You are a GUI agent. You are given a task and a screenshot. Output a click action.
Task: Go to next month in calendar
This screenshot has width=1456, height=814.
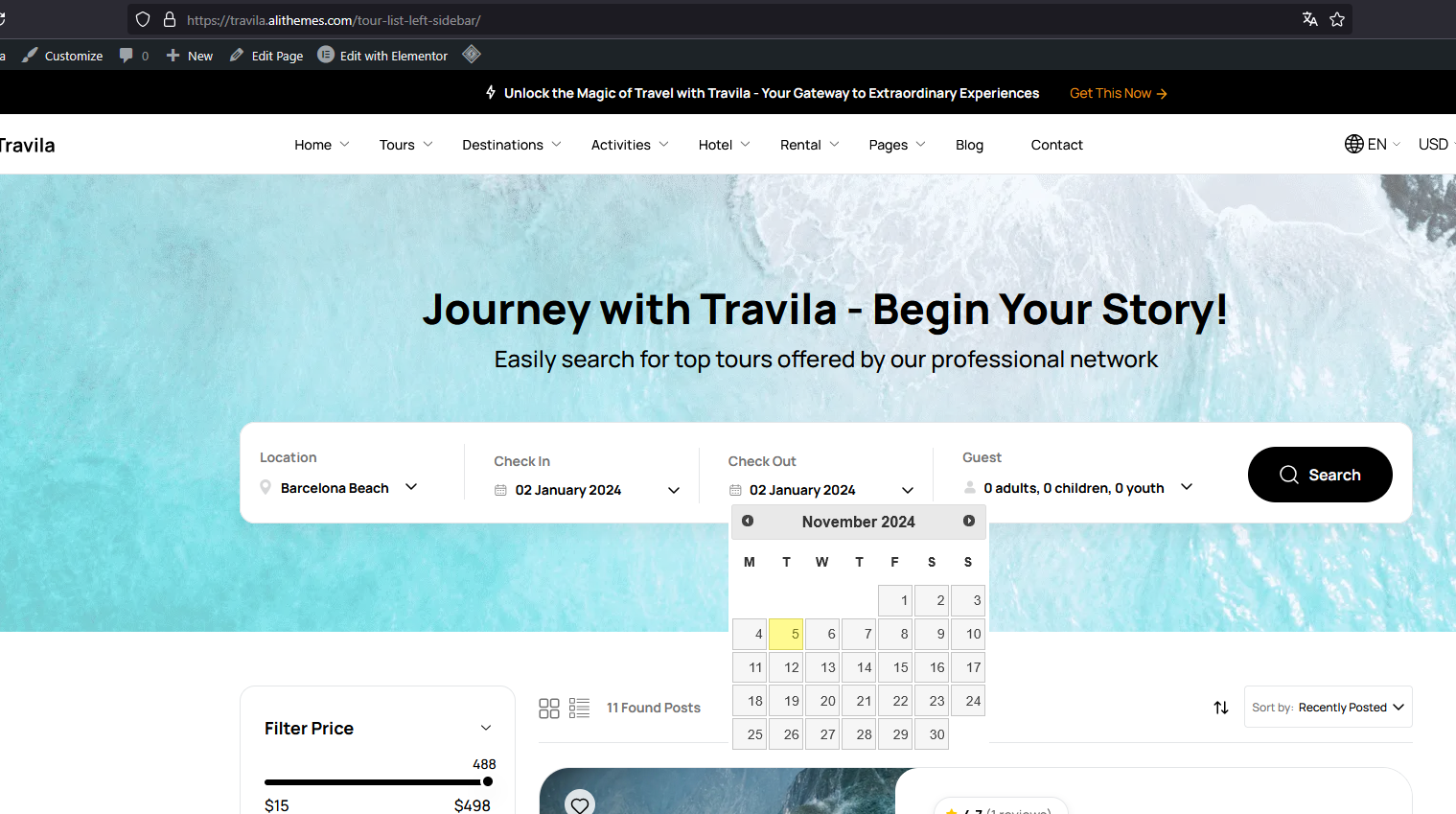click(x=969, y=521)
